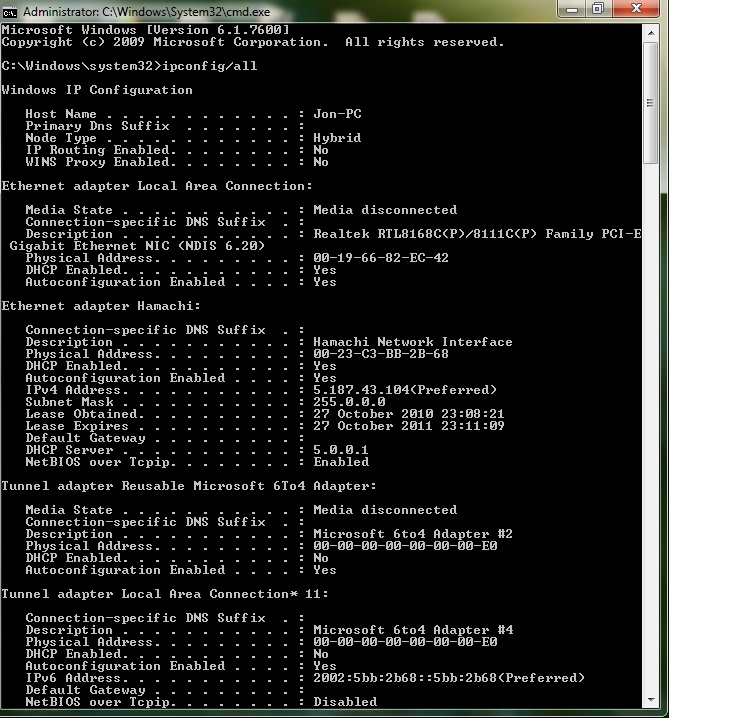Click the scrollbar up arrow

pos(651,33)
